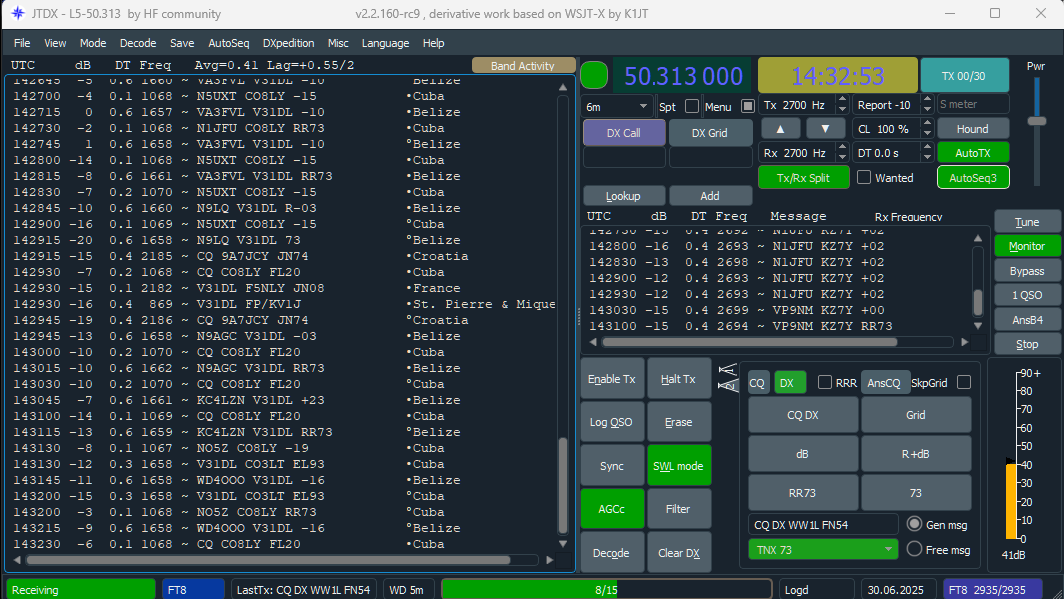Screen dimensions: 1064x599
Task: Click the Tx frequency down arrow button
Action: 825,129
